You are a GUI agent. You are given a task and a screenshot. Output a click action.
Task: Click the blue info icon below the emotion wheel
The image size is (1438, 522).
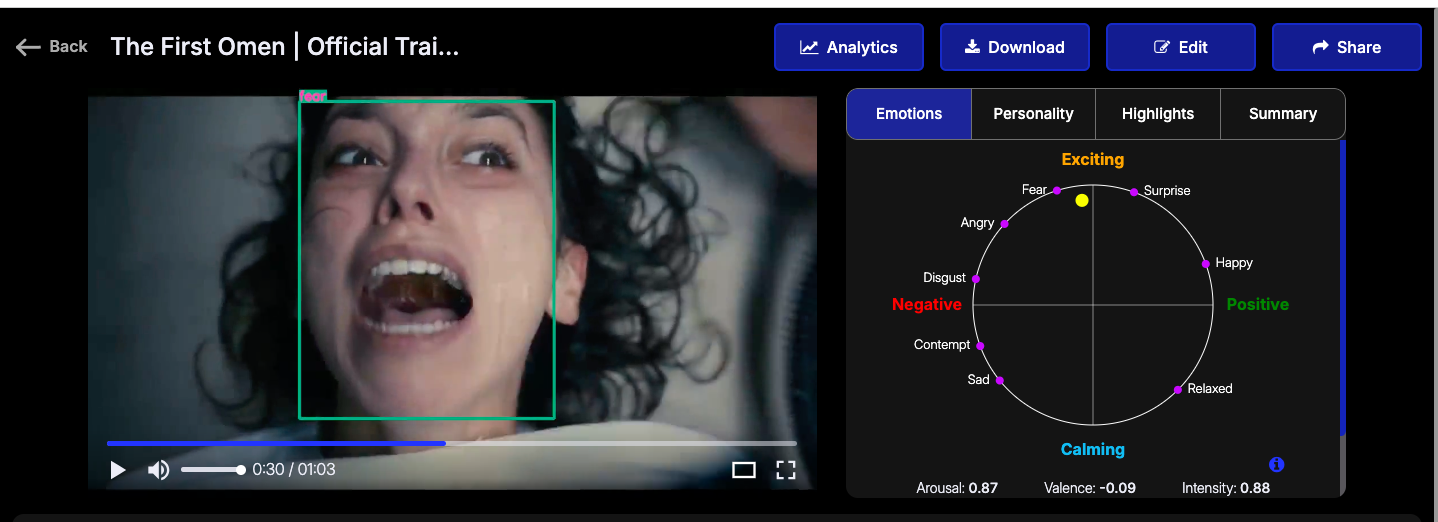[x=1276, y=465]
